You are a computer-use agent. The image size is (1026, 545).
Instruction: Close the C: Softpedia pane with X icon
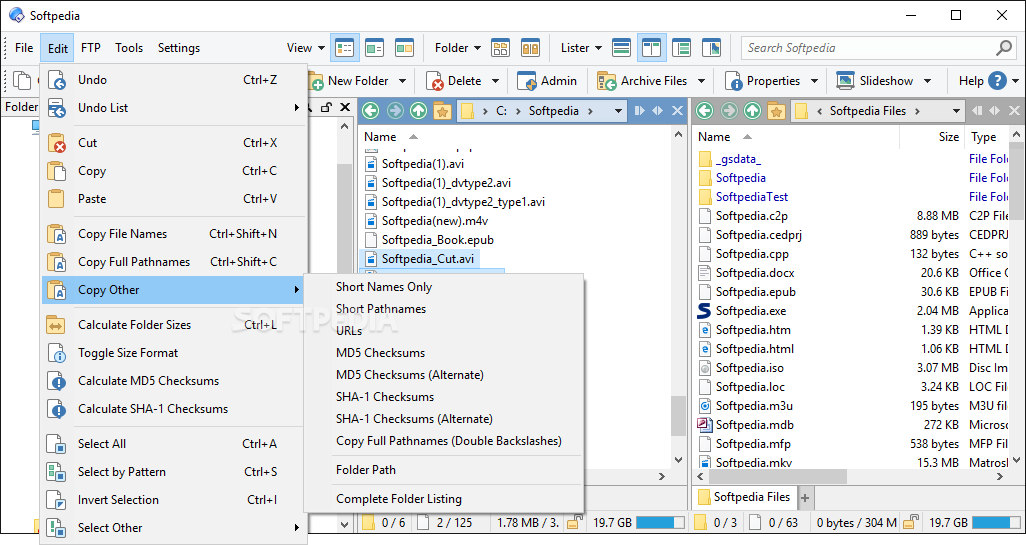pos(677,111)
